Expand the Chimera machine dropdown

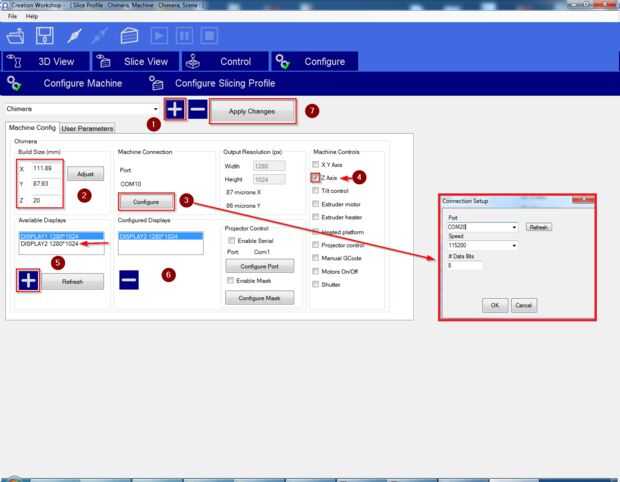pyautogui.click(x=155, y=109)
